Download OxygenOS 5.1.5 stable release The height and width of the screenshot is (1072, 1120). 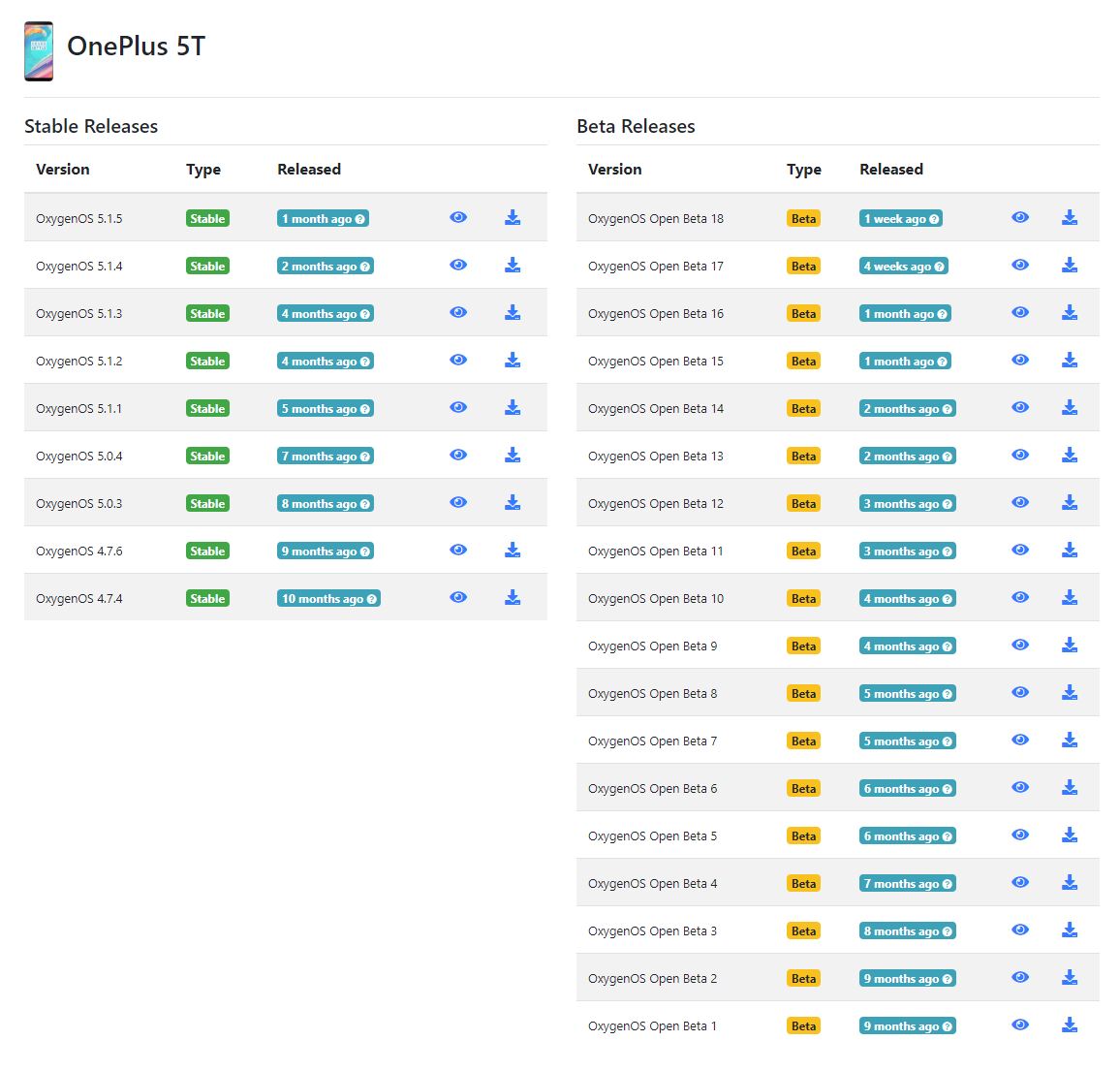coord(513,217)
